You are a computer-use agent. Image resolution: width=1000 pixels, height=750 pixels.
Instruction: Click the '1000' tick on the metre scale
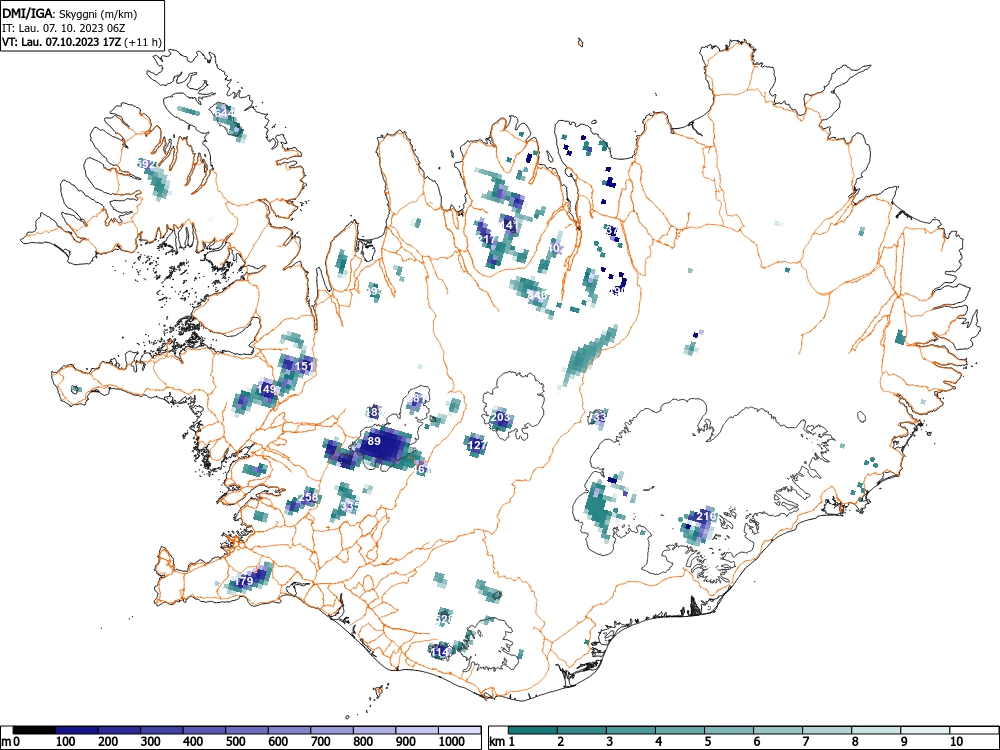click(x=452, y=741)
